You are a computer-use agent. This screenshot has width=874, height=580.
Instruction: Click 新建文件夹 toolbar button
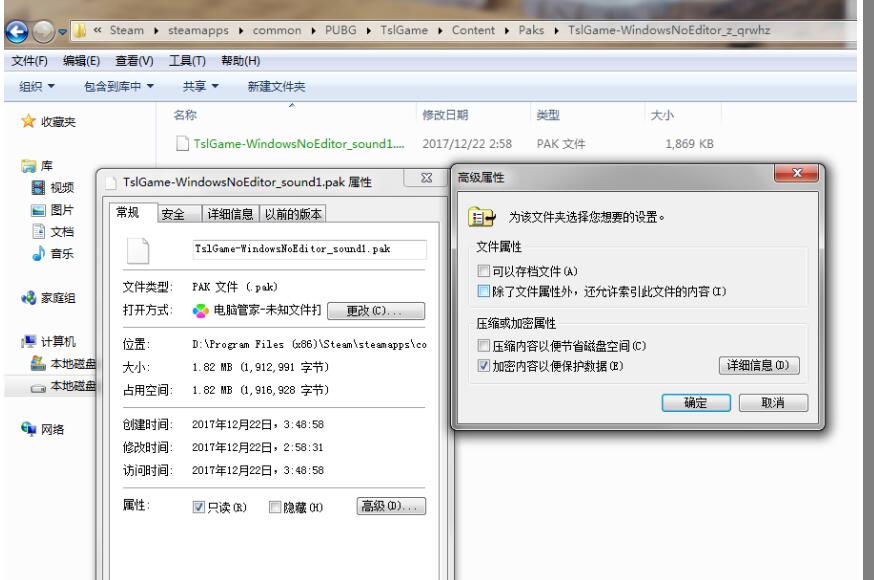(x=276, y=86)
